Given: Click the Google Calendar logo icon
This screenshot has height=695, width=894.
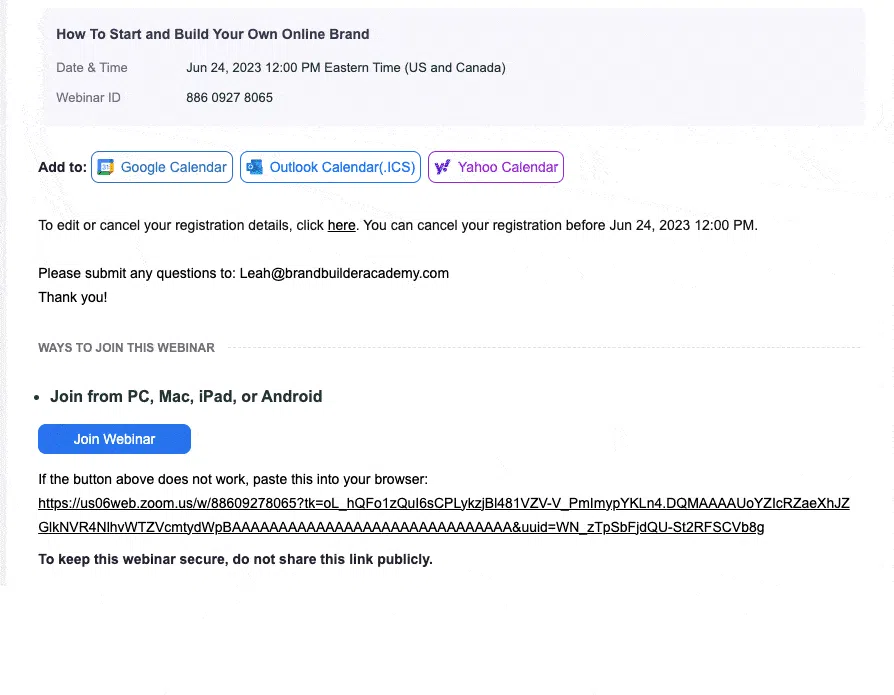Looking at the screenshot, I should tap(106, 167).
